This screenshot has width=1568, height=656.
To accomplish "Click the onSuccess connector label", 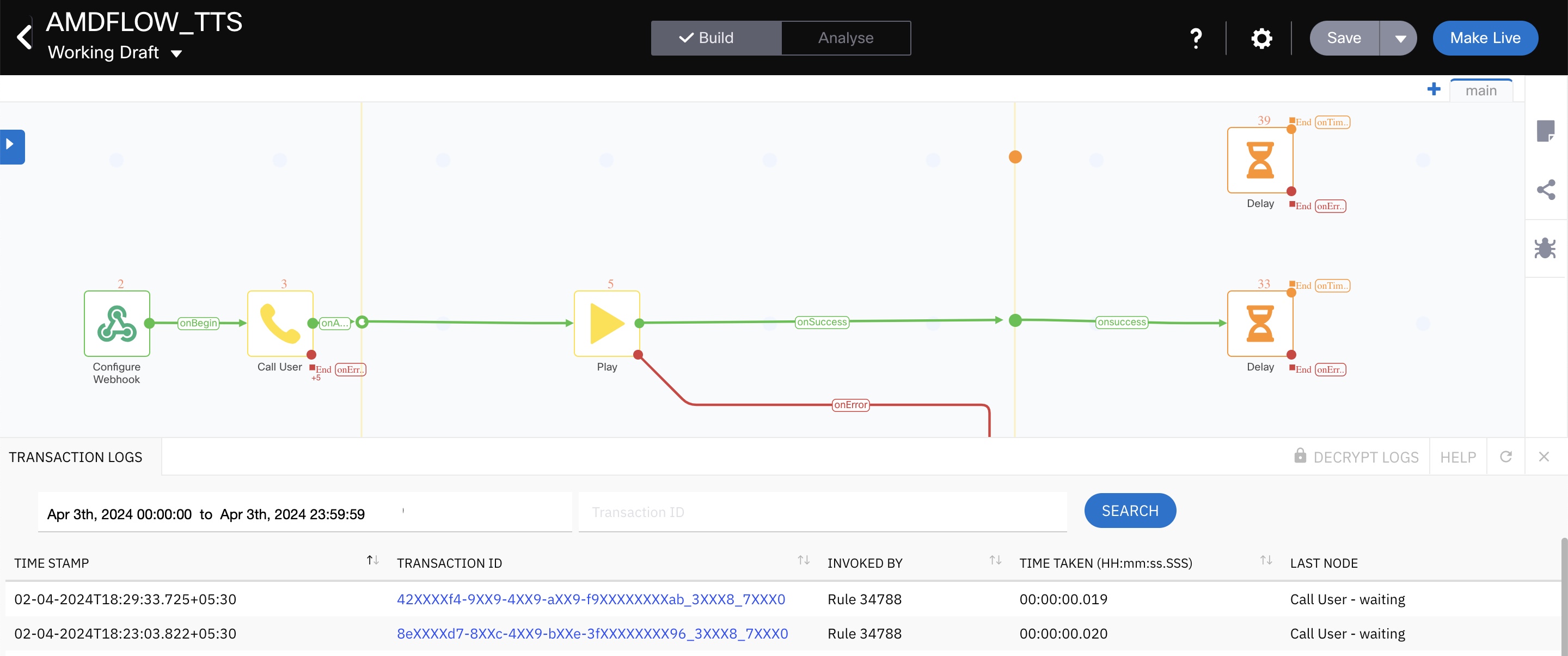I will pyautogui.click(x=822, y=321).
